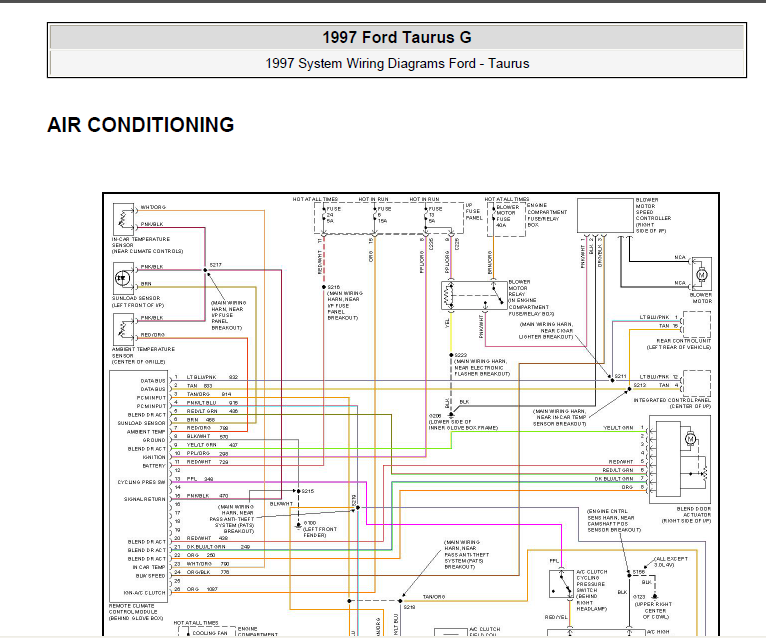Image resolution: width=766 pixels, height=638 pixels.
Task: Click wire label "ORG 250"
Action: 201,555
